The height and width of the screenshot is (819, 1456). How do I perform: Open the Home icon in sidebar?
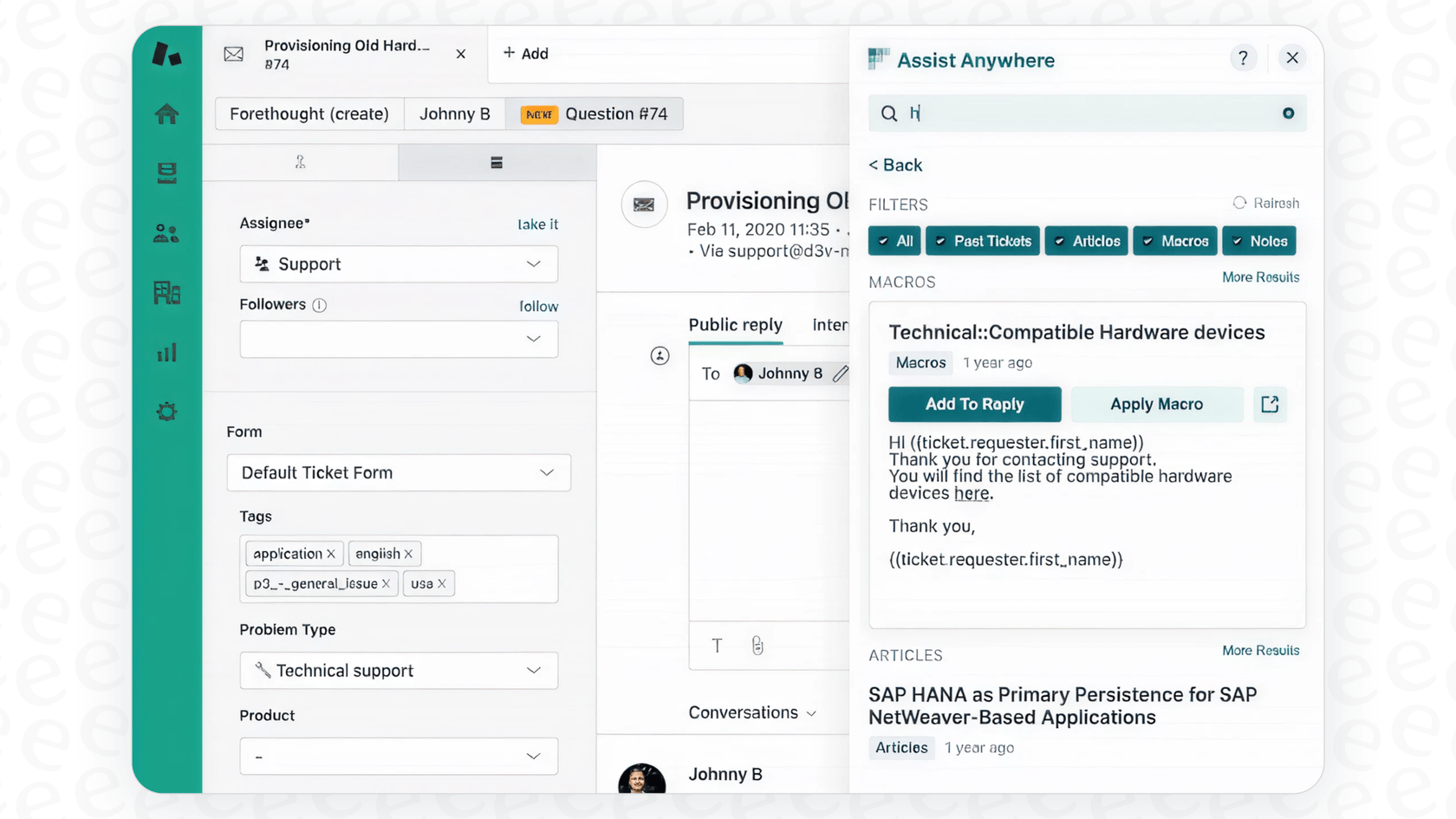(x=166, y=114)
